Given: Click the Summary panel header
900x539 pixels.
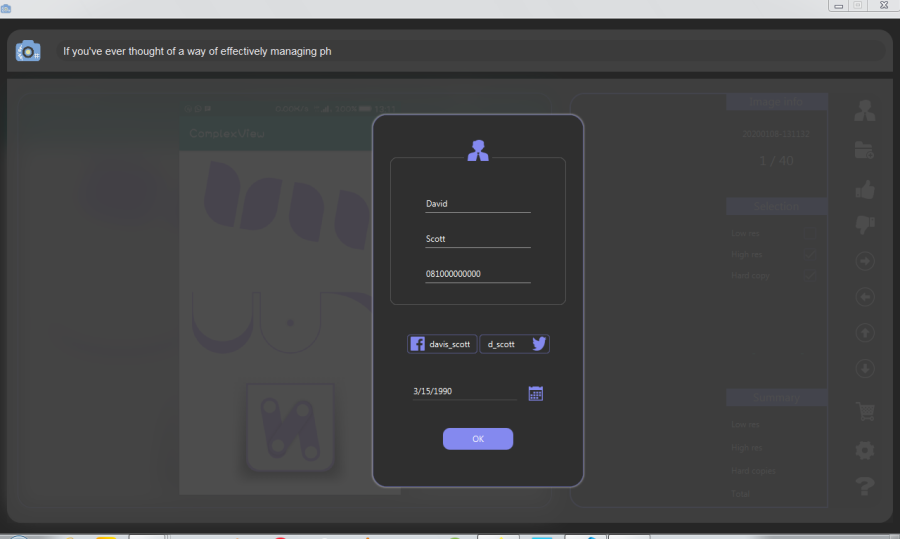Looking at the screenshot, I should click(777, 397).
